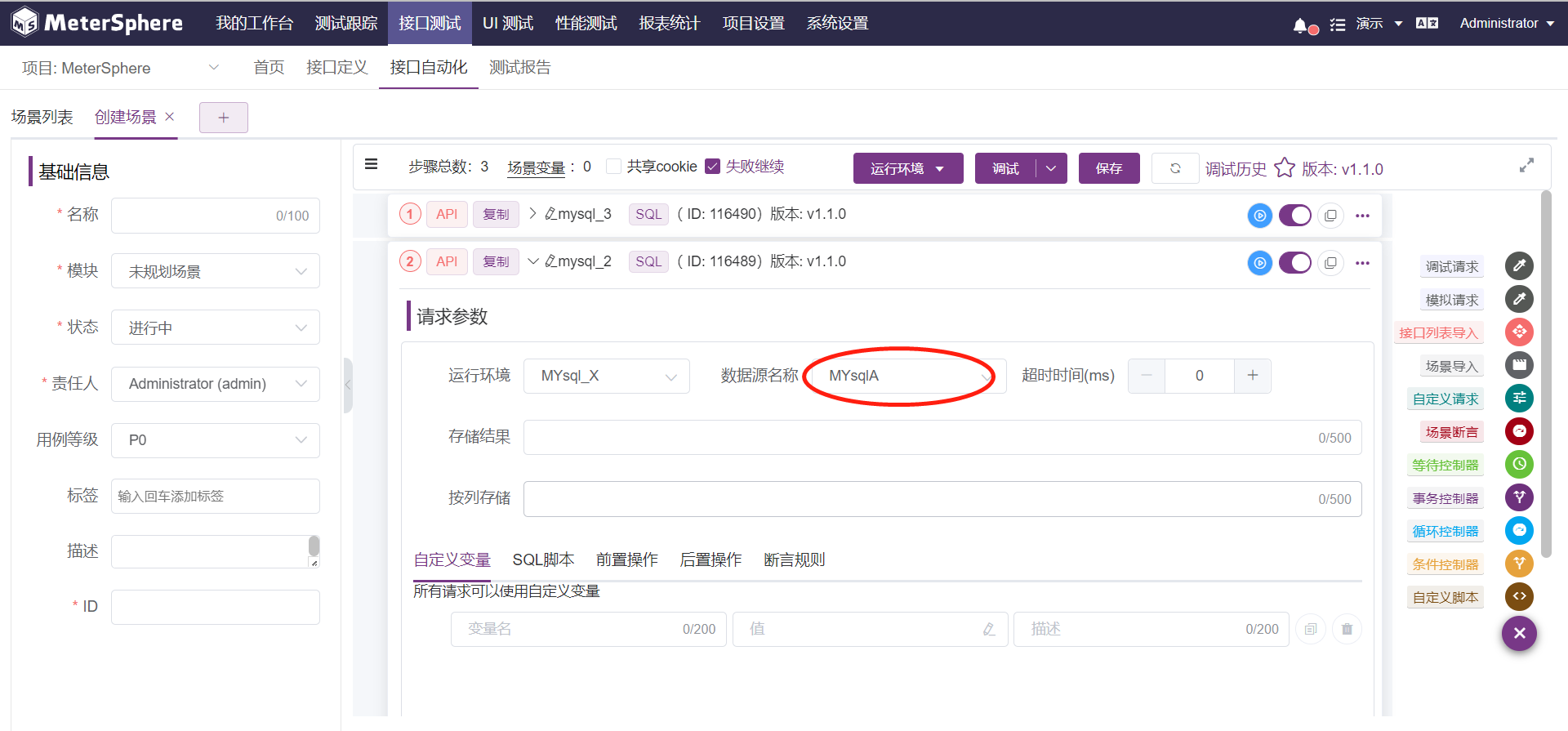1568x731 pixels.
Task: Click the 等待控制器 clock icon
Action: point(1519,464)
